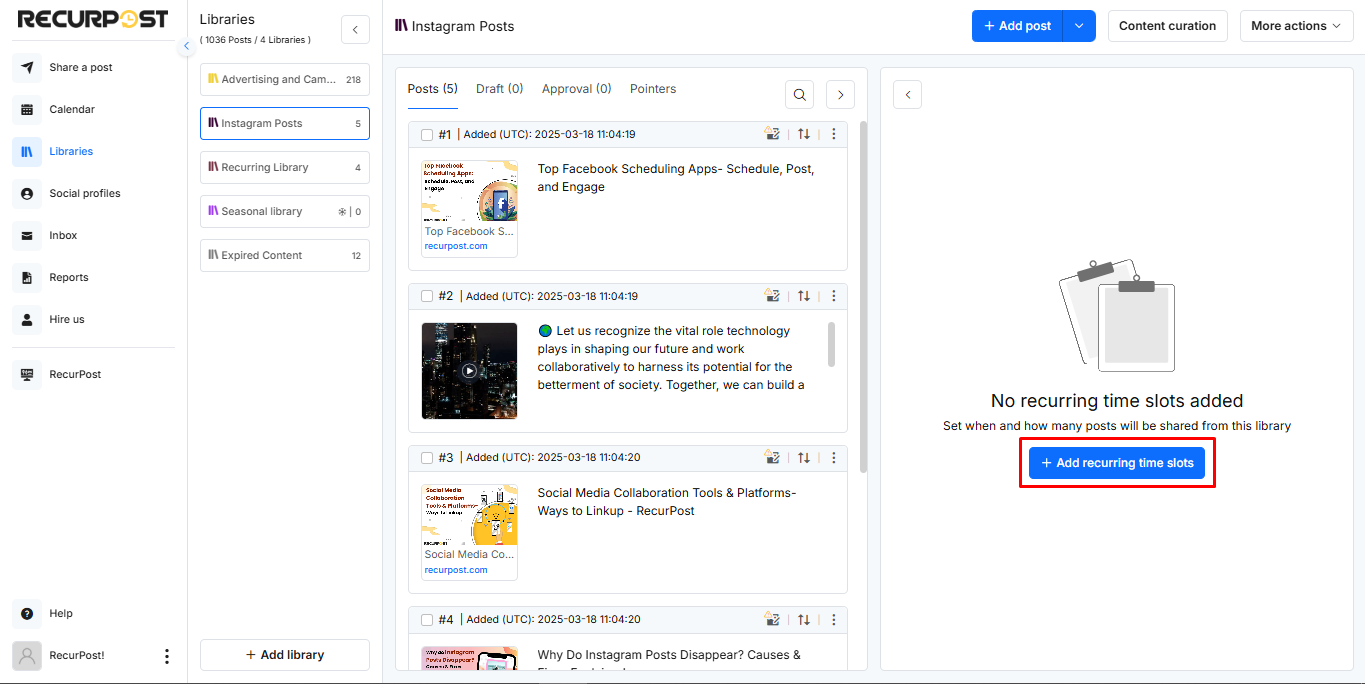Select the Seasonal library item
Image resolution: width=1365 pixels, height=684 pixels.
pyautogui.click(x=285, y=211)
